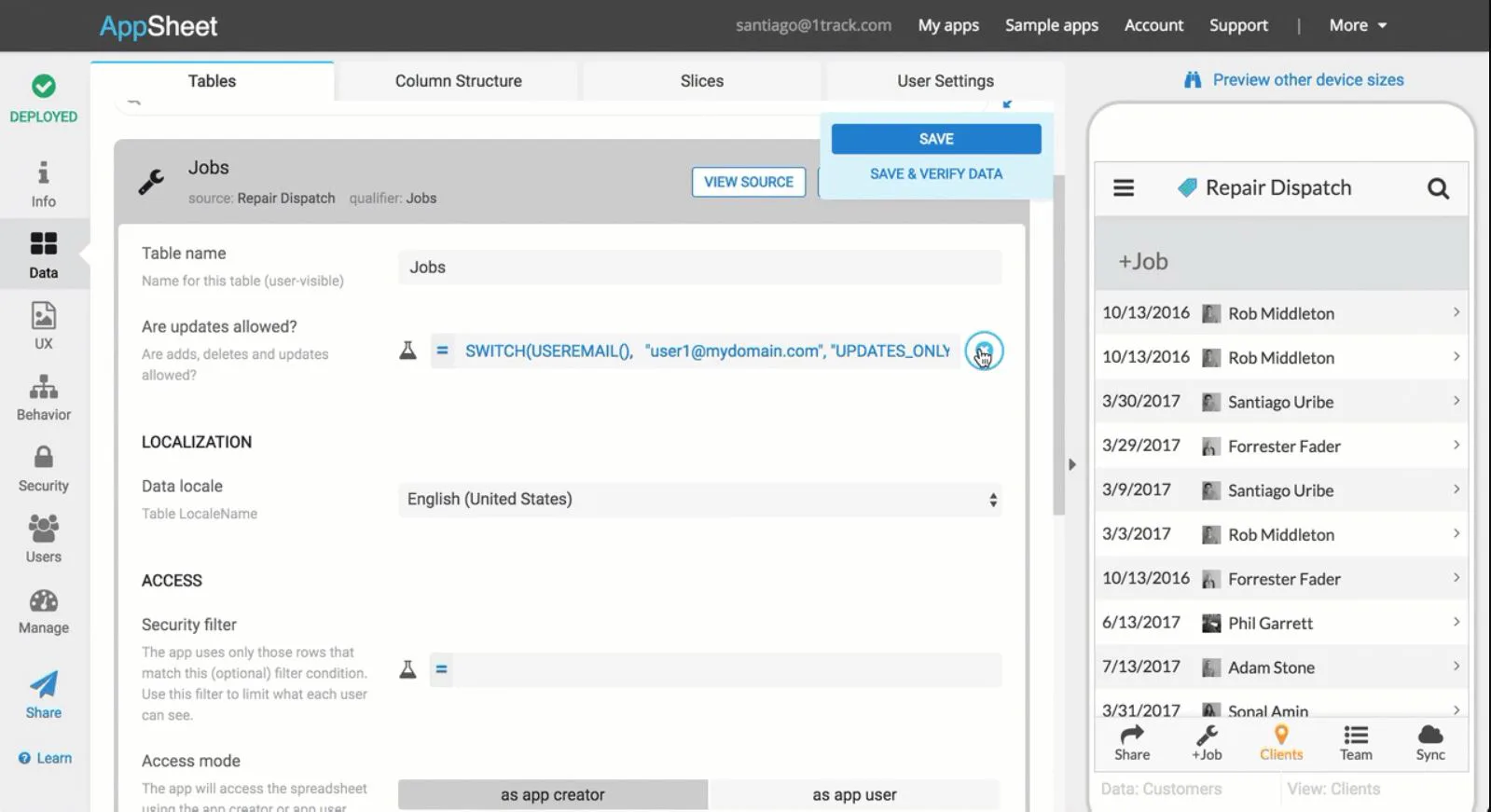Click the flask icon next to updates expression
The height and width of the screenshot is (812, 1491).
point(407,351)
